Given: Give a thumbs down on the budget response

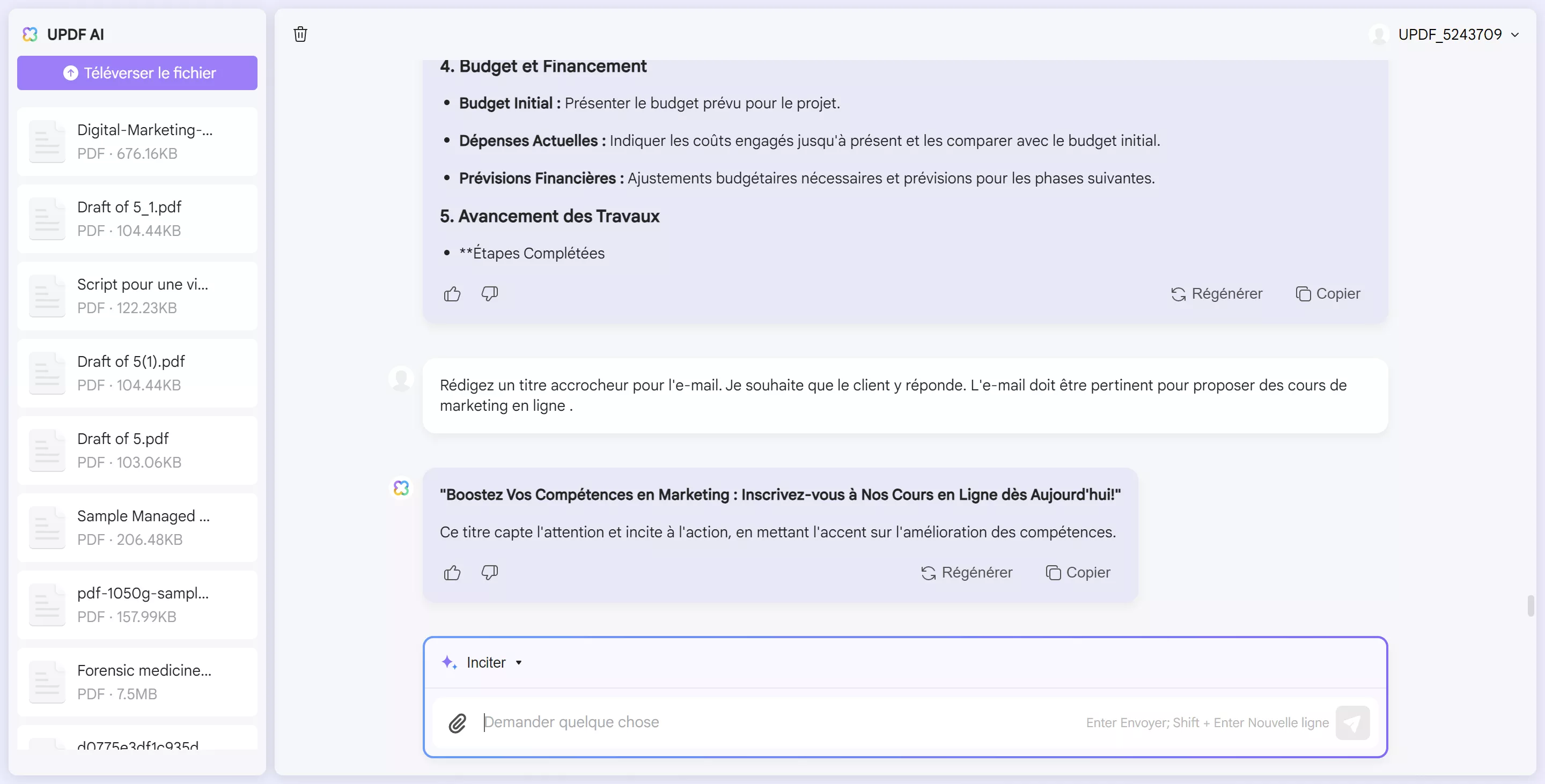Looking at the screenshot, I should (489, 294).
